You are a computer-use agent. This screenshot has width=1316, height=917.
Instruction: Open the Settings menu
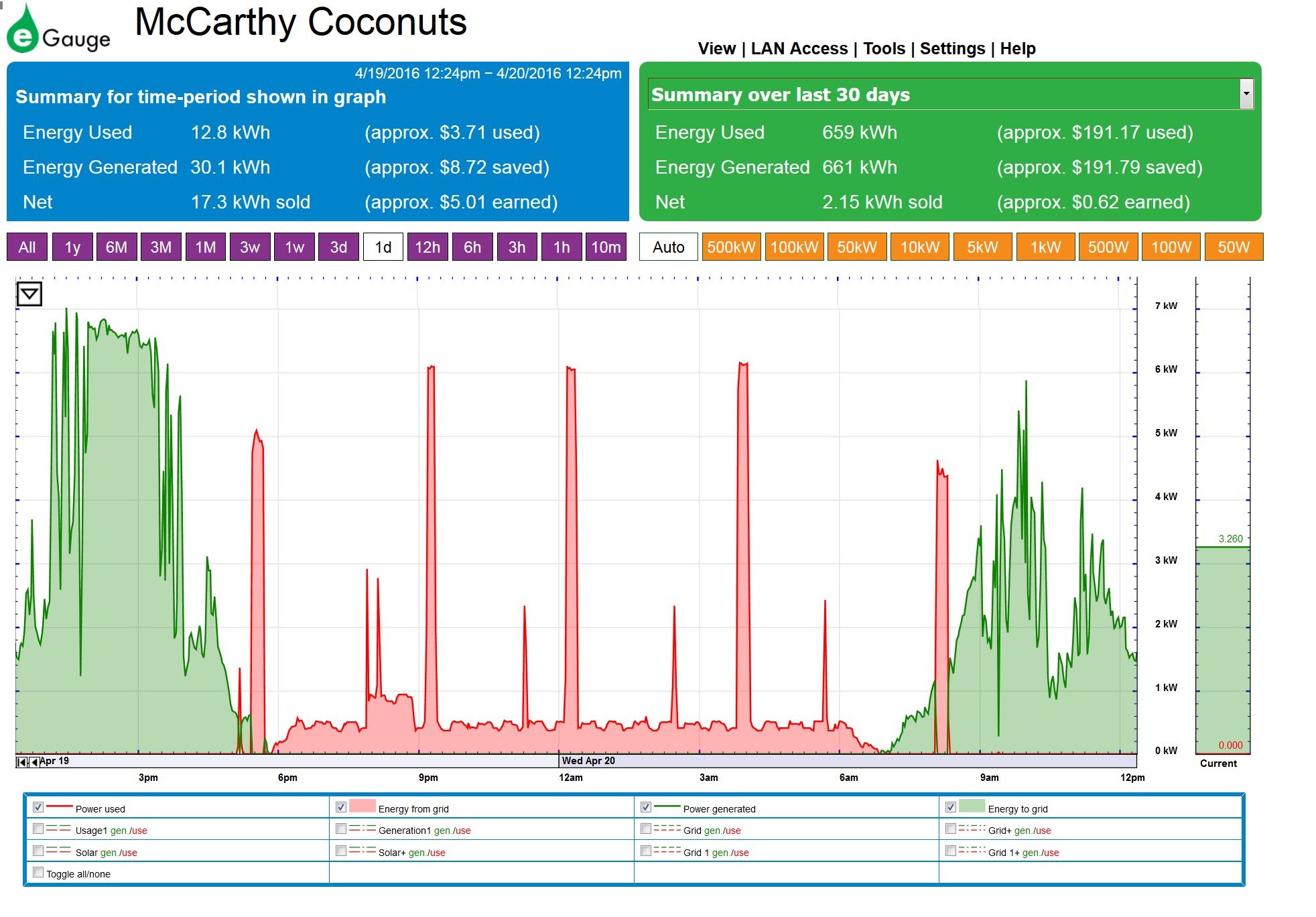[x=951, y=49]
